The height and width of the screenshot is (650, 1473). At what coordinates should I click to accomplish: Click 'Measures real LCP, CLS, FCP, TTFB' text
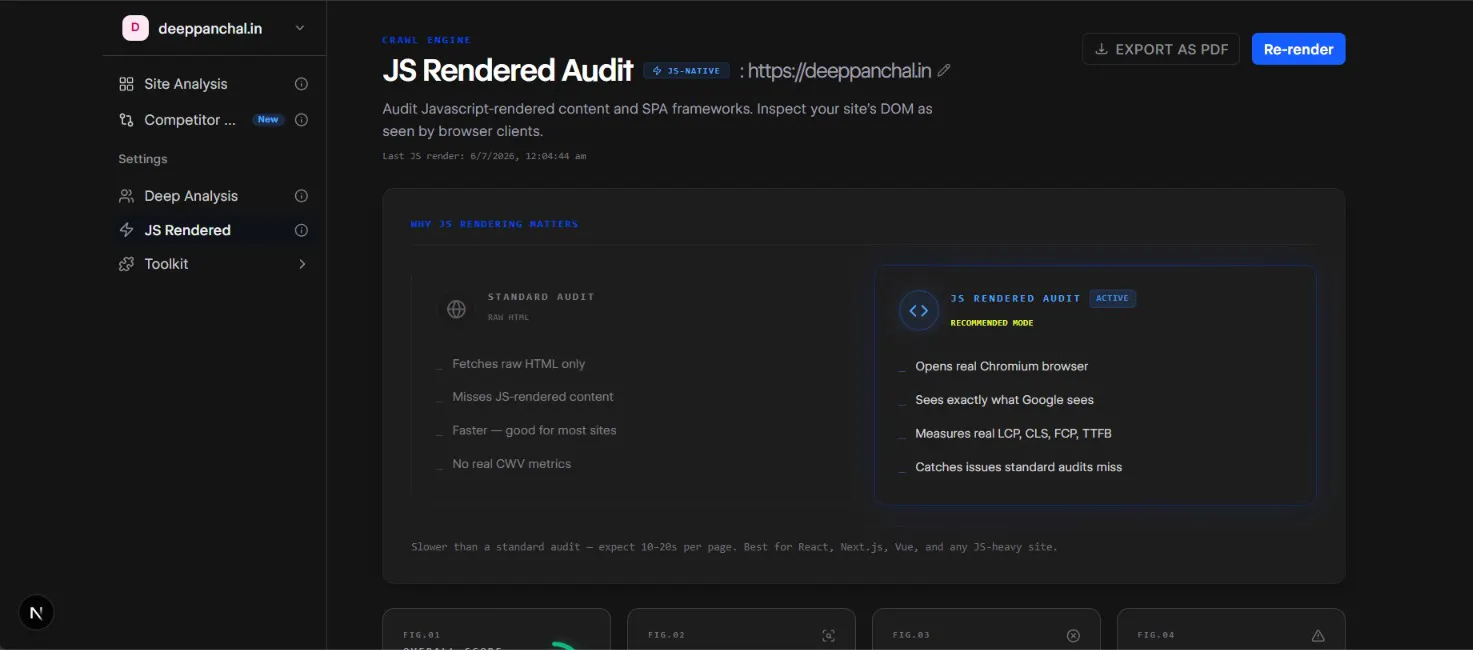1013,434
